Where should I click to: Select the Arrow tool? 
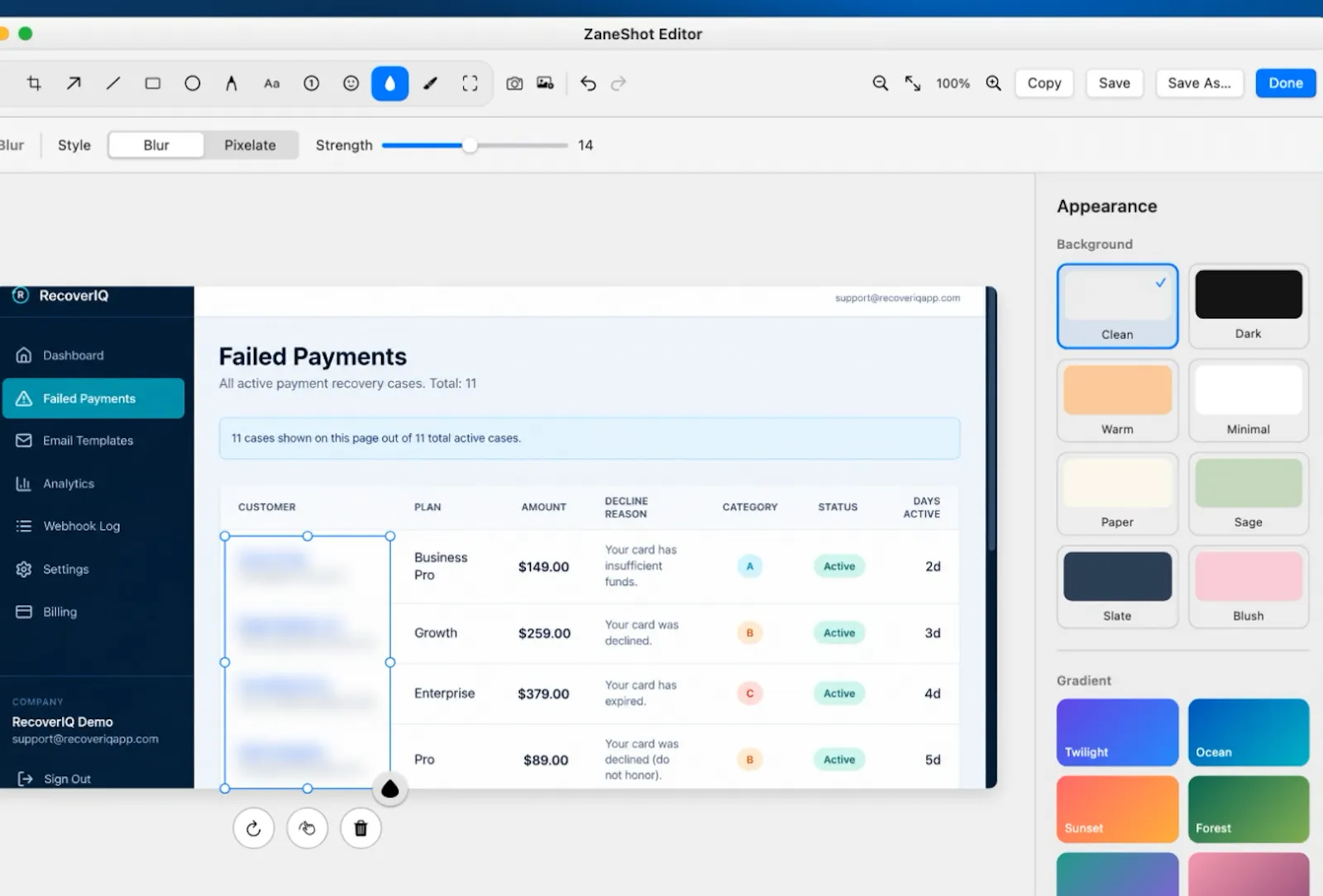pos(74,83)
